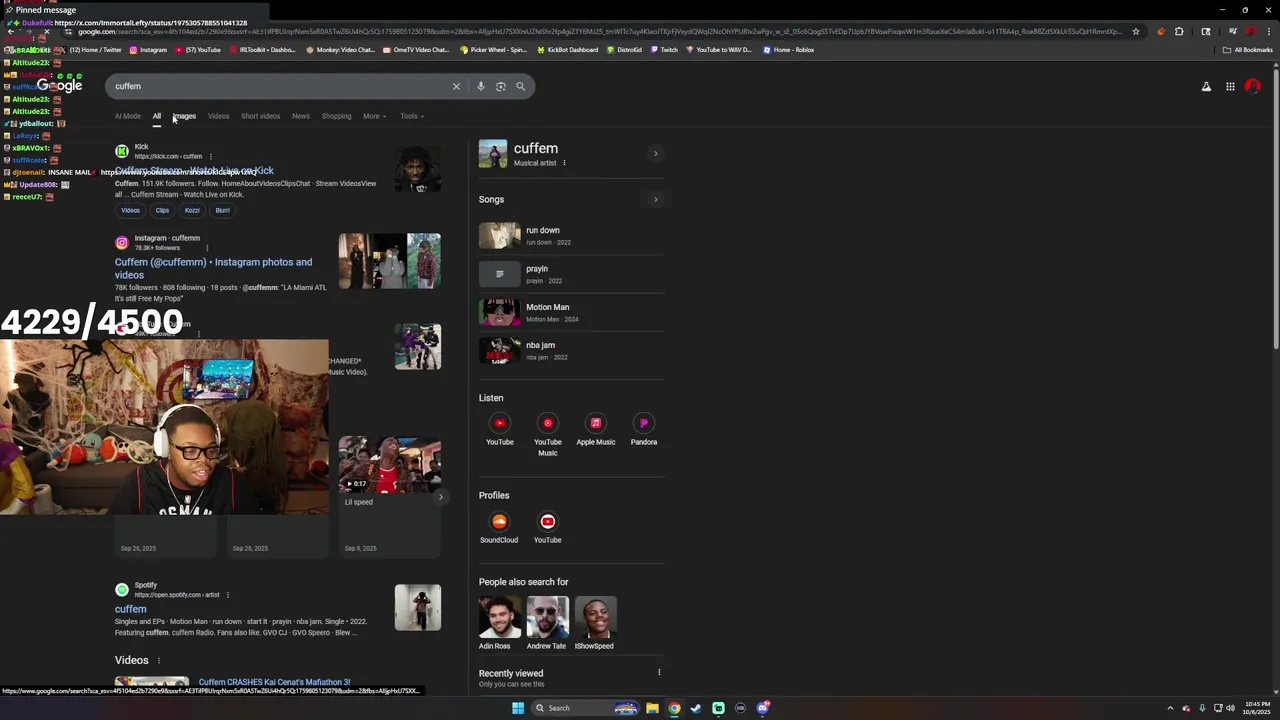Open File Explorer from the taskbar

point(652,708)
